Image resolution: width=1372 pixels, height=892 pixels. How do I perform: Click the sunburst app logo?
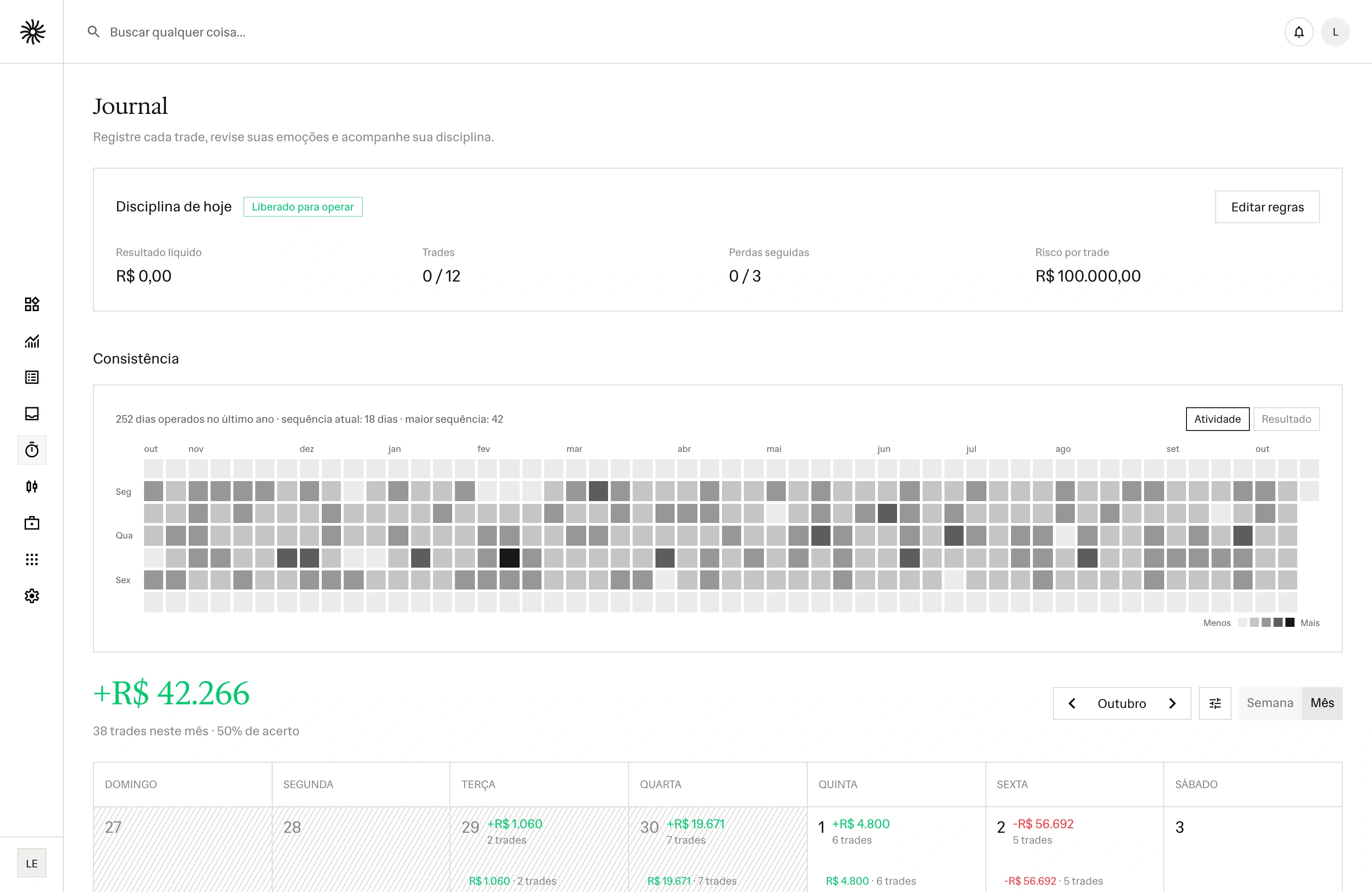click(32, 32)
